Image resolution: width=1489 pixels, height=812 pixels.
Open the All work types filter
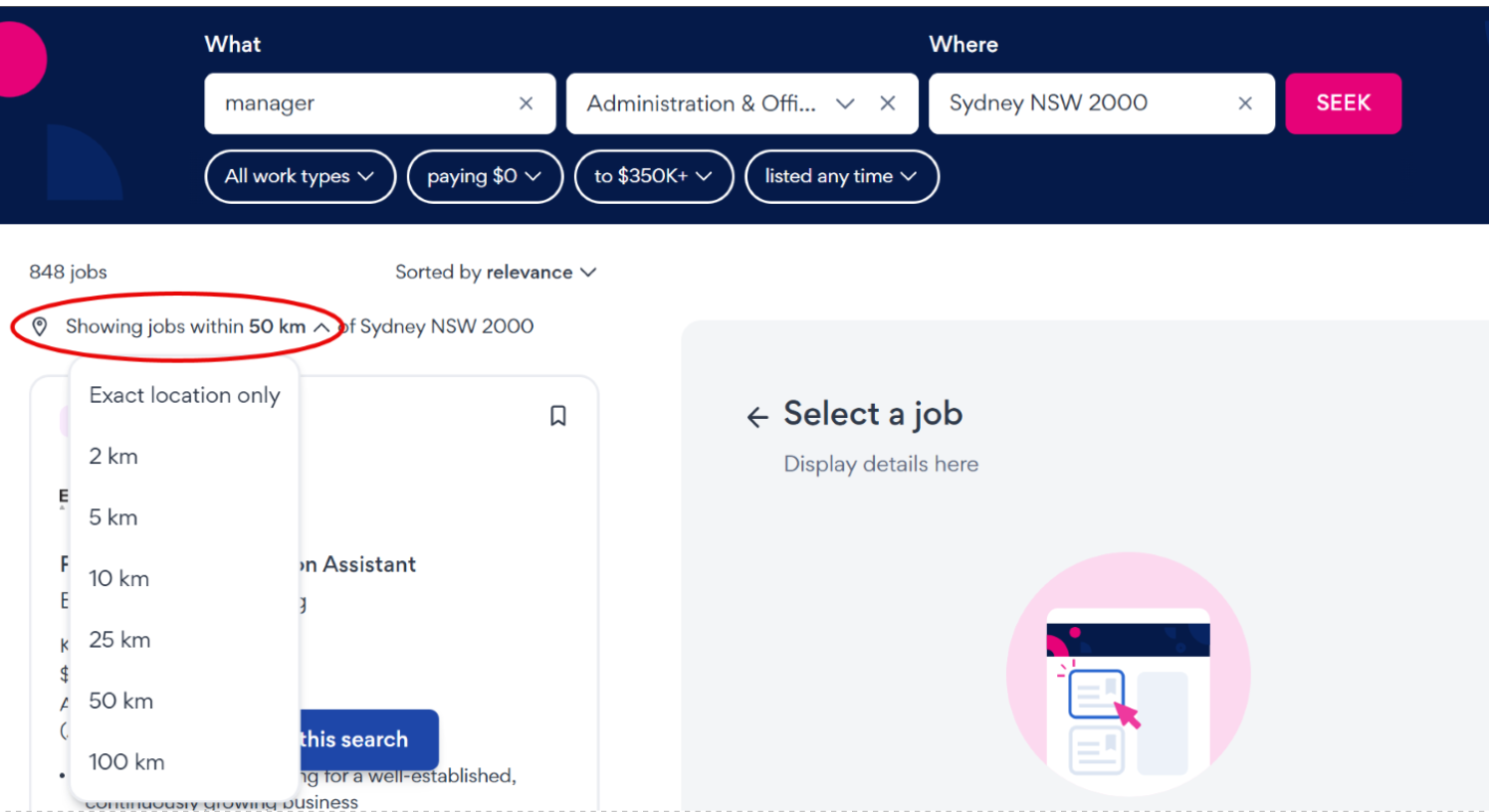tap(300, 176)
